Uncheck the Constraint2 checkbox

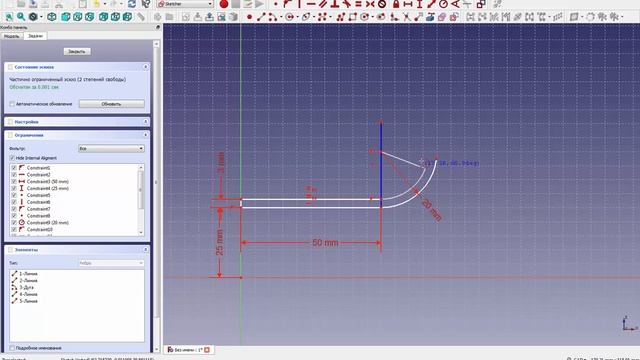tap(14, 175)
